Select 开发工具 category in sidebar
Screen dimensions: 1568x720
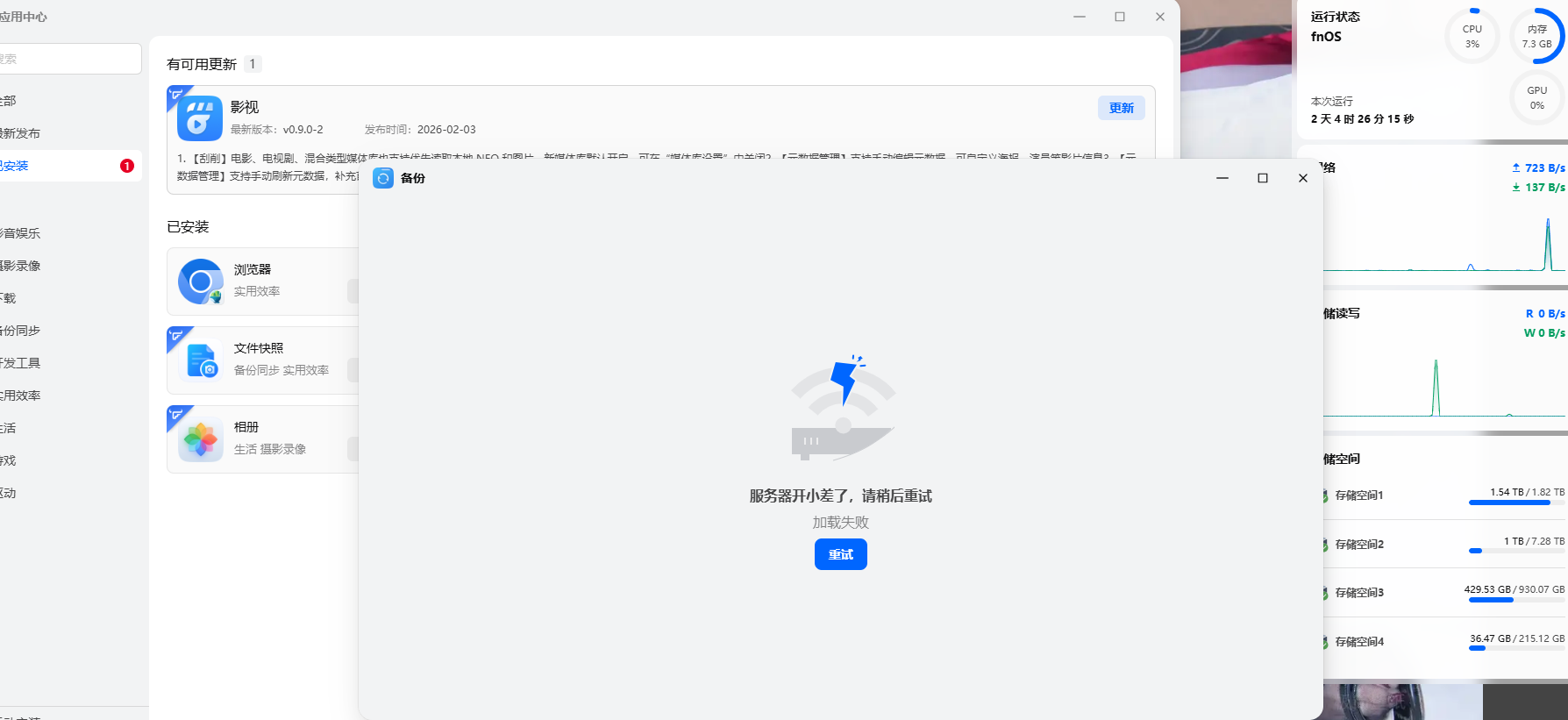20,363
